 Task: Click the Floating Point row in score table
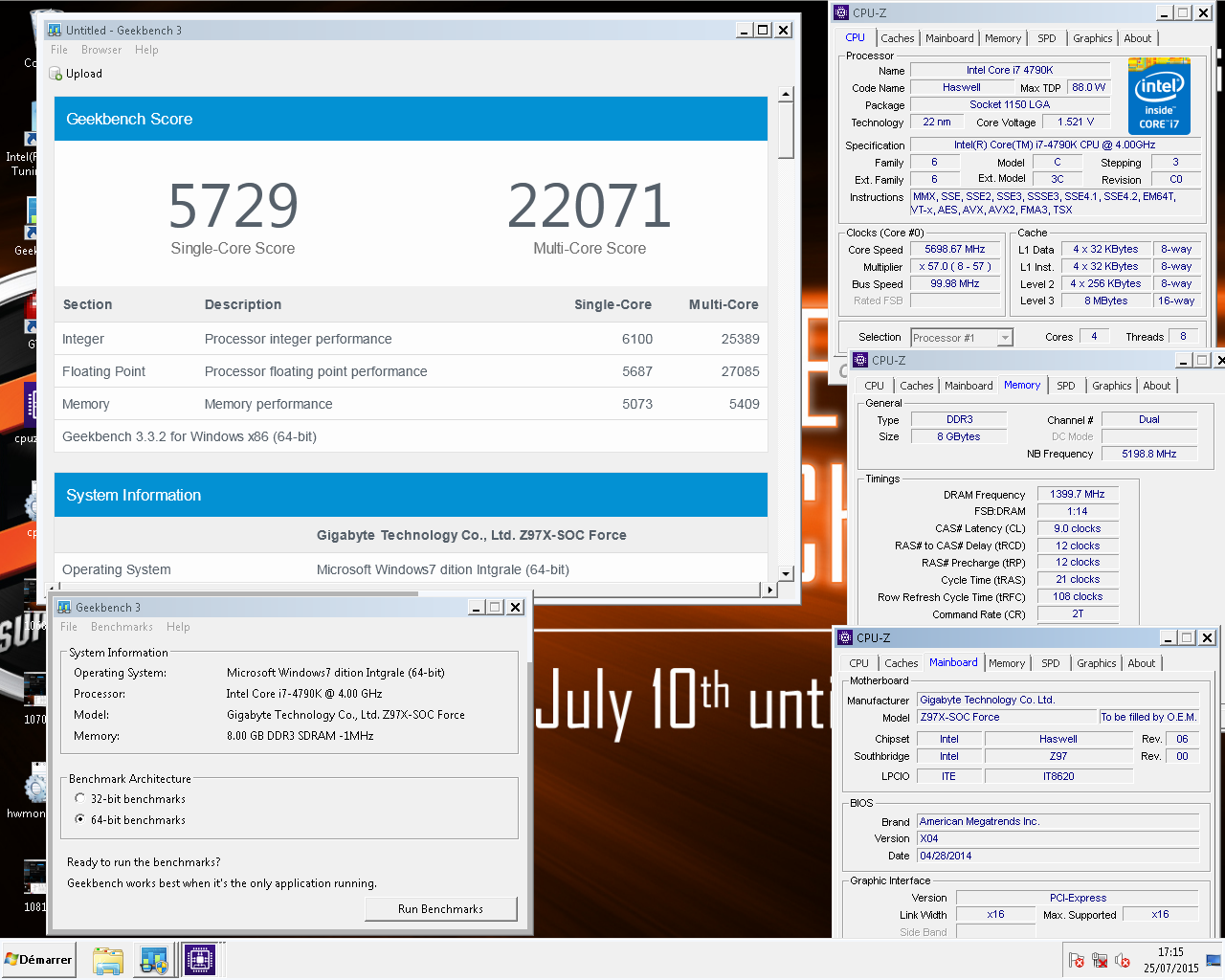pos(411,371)
